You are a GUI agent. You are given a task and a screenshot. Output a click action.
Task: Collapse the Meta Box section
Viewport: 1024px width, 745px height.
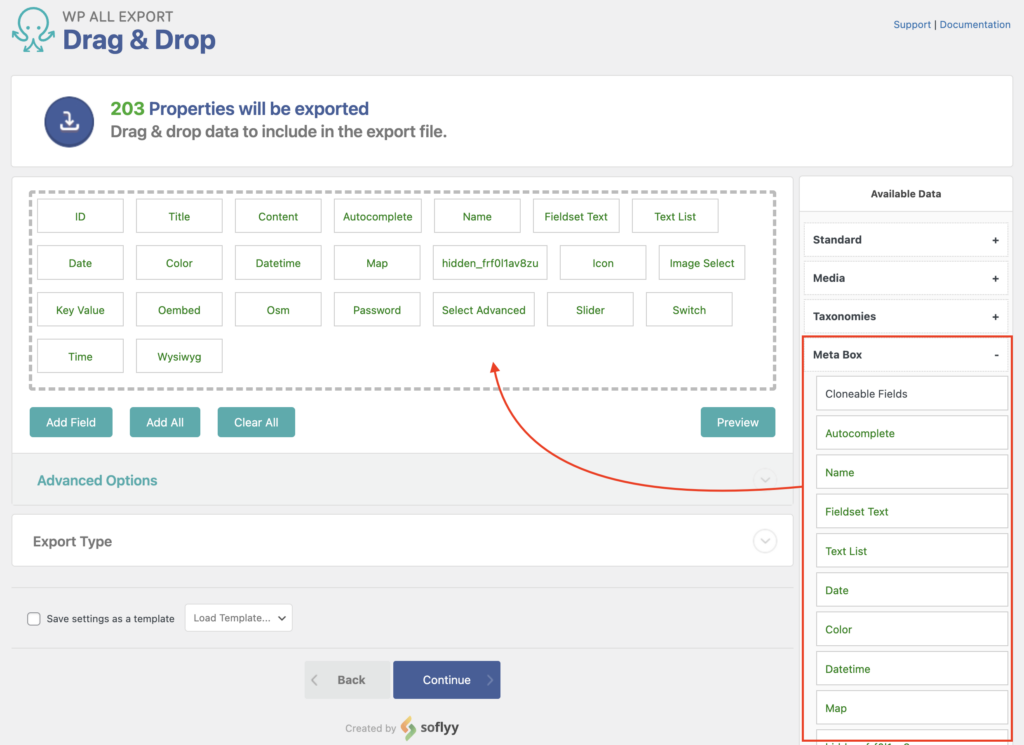(904, 354)
